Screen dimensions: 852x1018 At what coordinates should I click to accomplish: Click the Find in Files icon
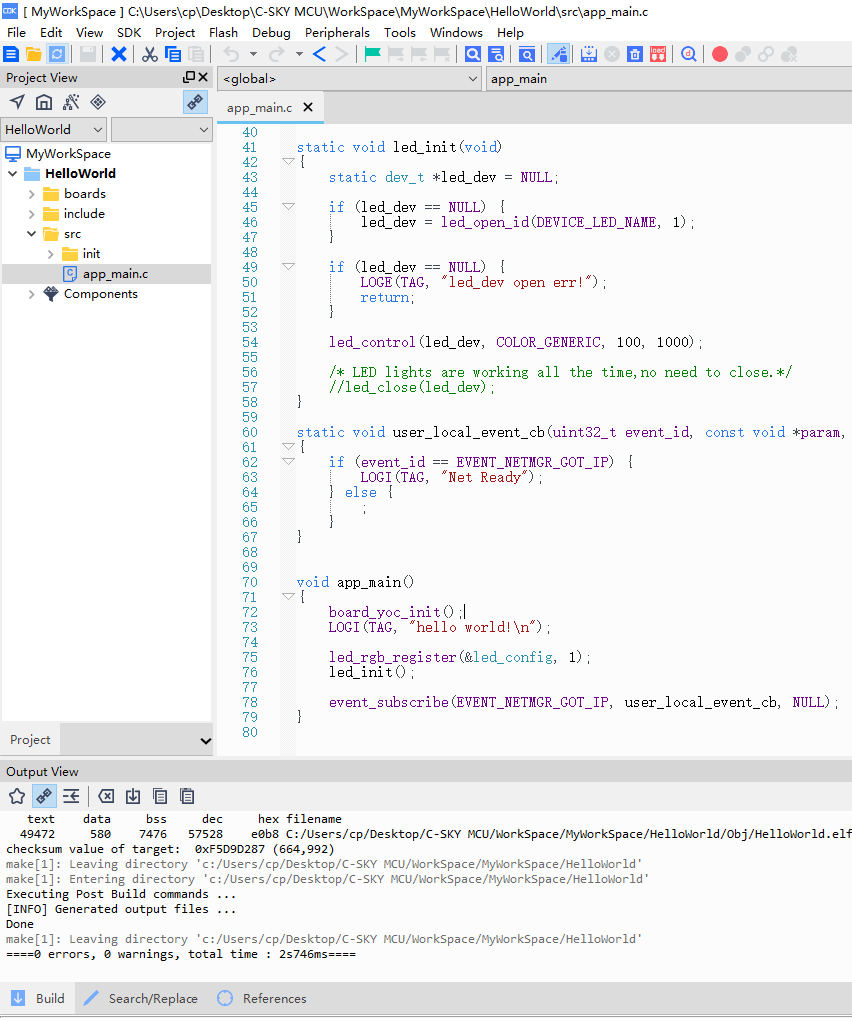(x=496, y=55)
